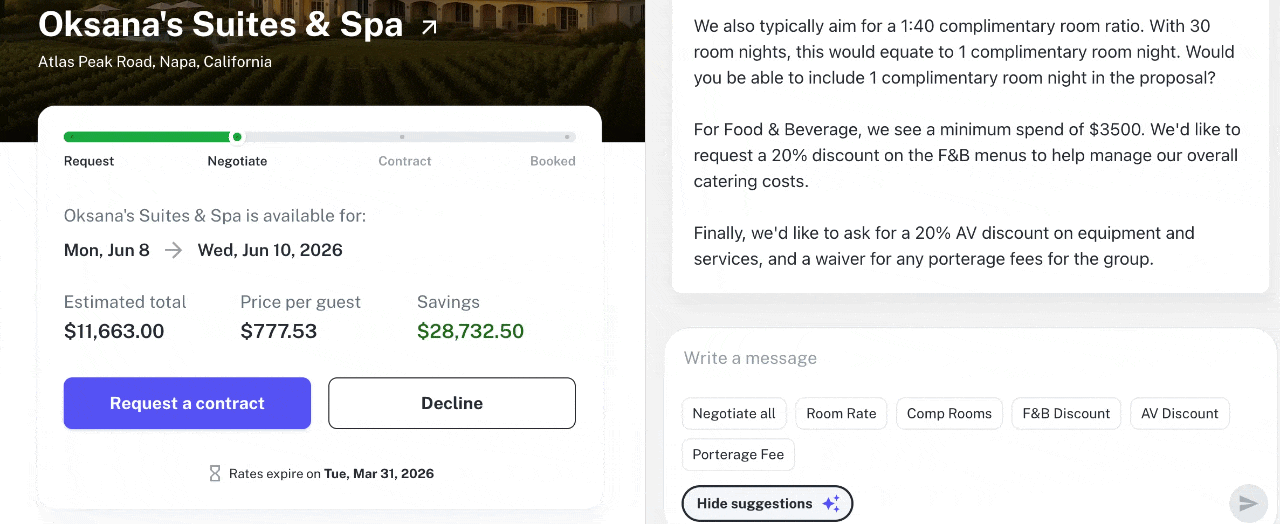Viewport: 1280px width, 524px height.
Task: Click the arrow between the booking dates
Action: 174,251
